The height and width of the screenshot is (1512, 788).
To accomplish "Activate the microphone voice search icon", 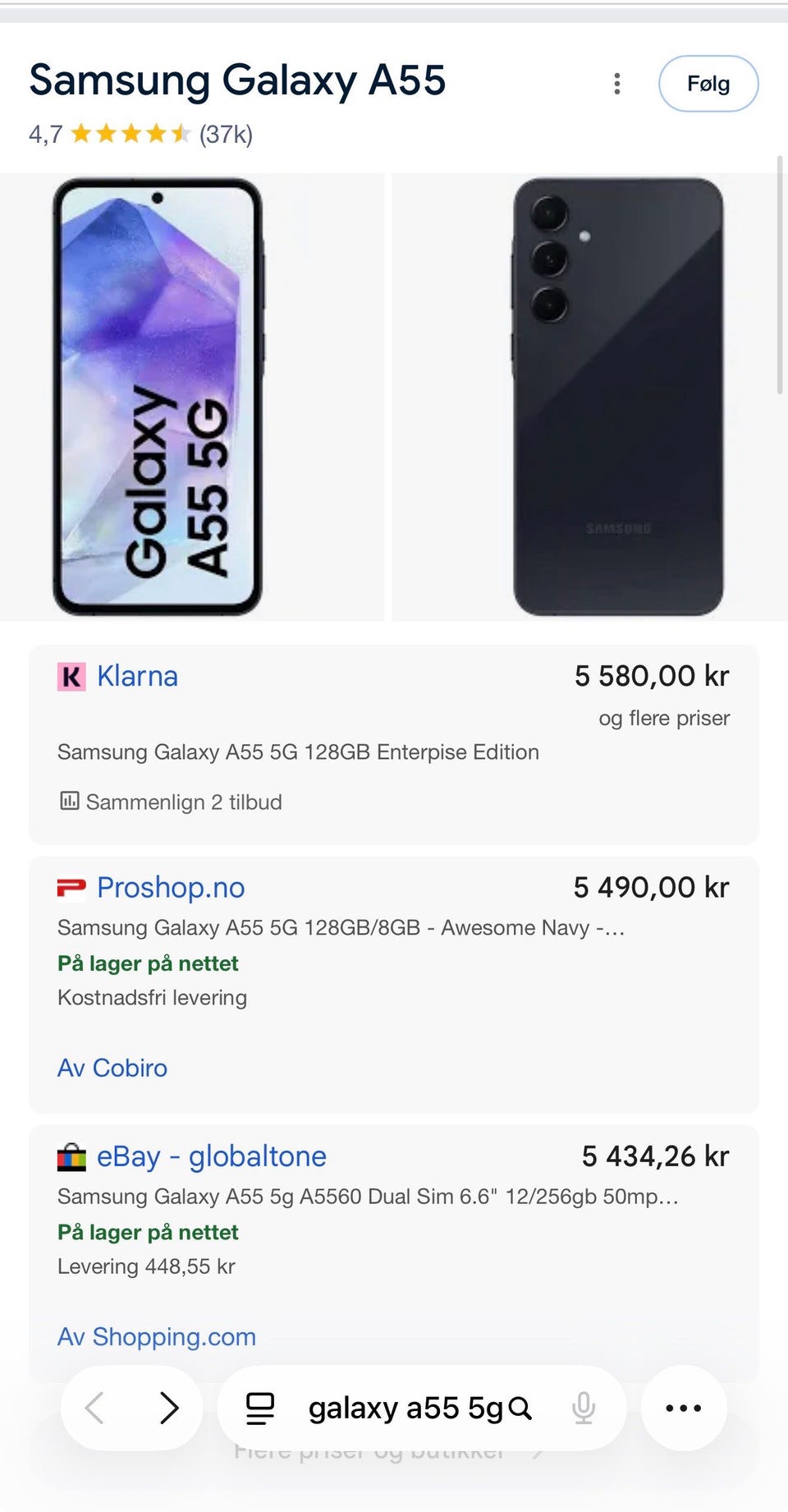I will pyautogui.click(x=584, y=1409).
